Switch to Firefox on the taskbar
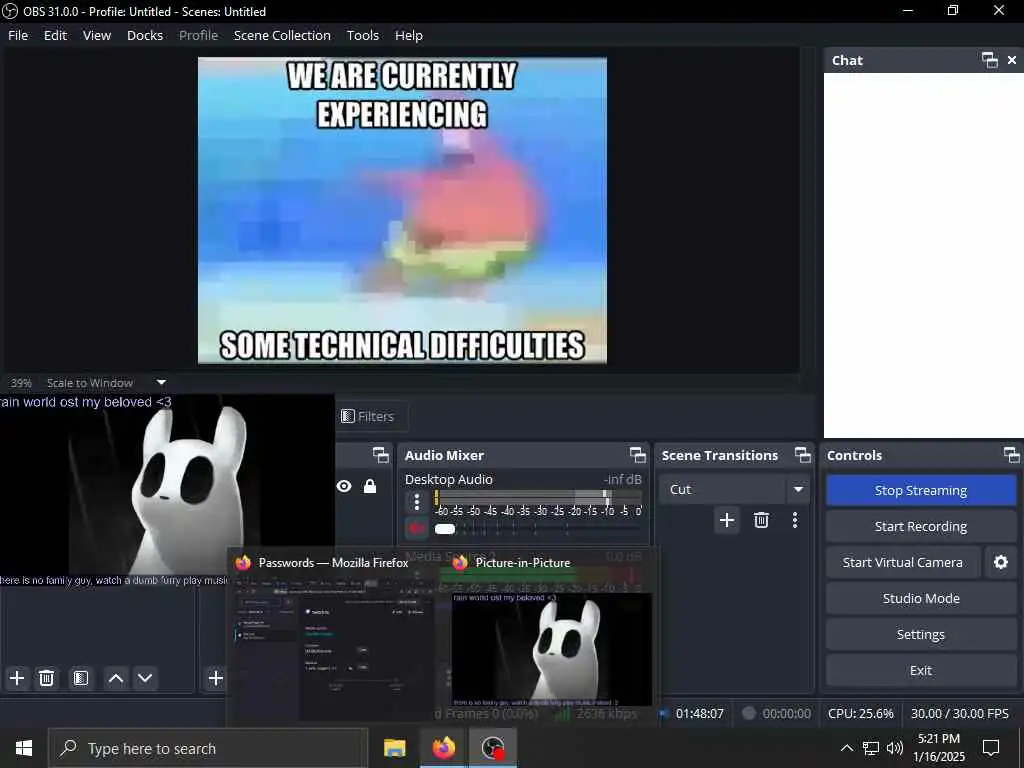Image resolution: width=1024 pixels, height=768 pixels. click(x=443, y=748)
